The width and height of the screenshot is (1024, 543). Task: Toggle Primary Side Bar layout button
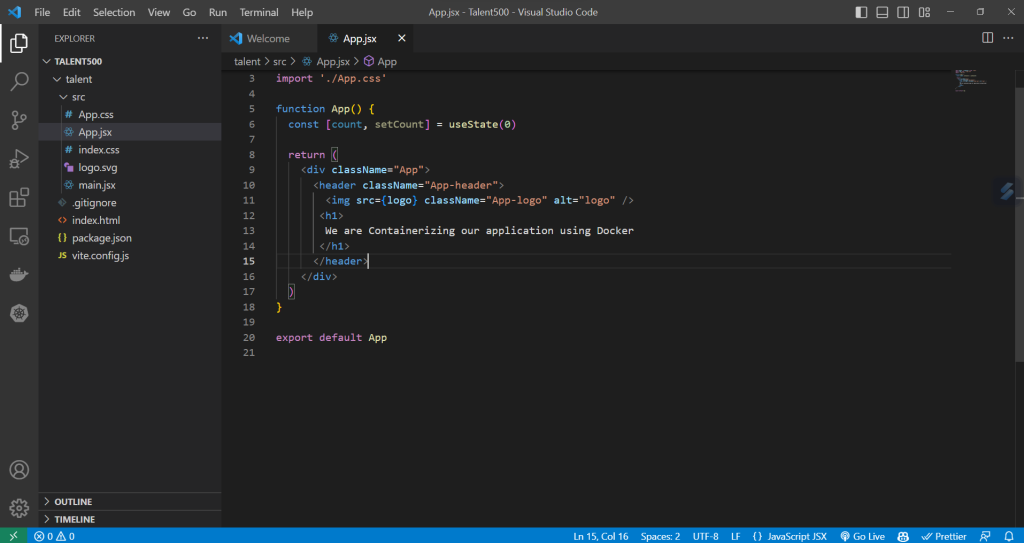[862, 12]
